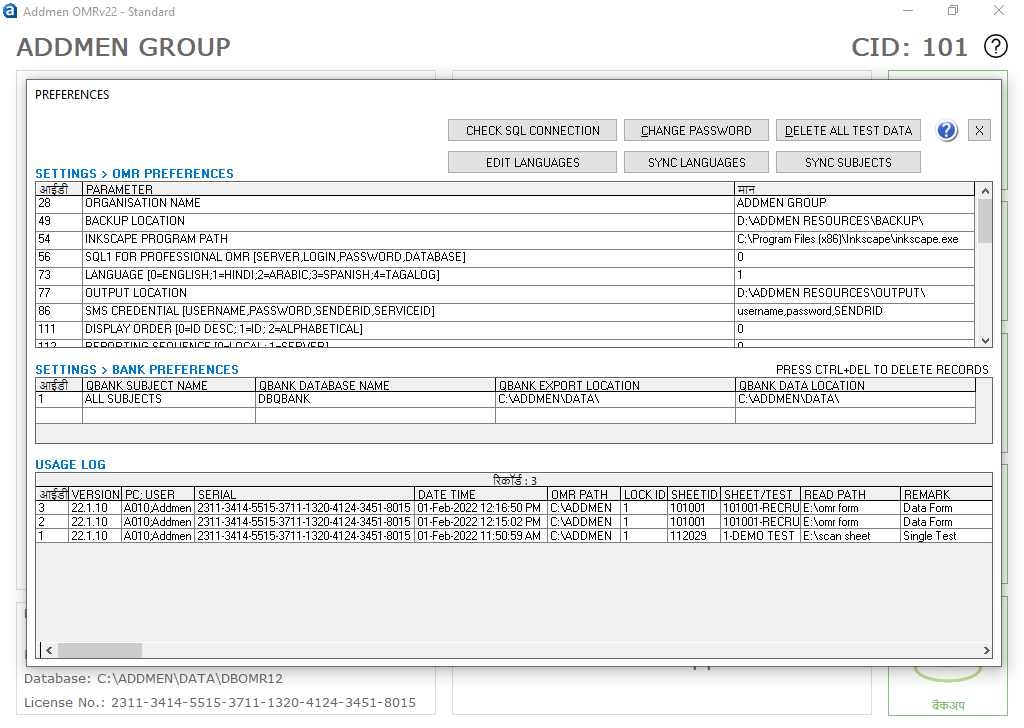Click the License No. text at bottom
This screenshot has height=728, width=1024.
[x=220, y=703]
